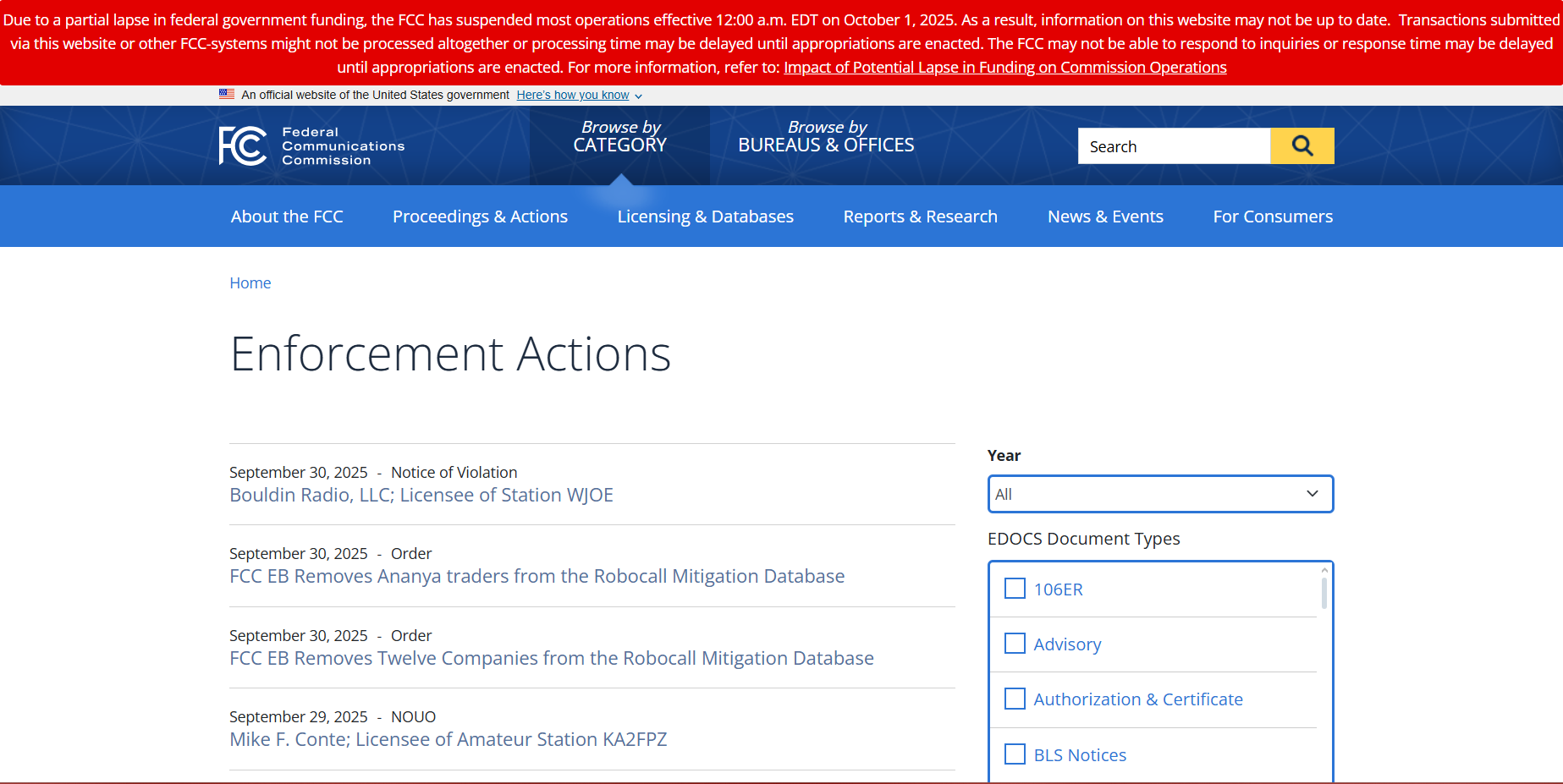Open Mike F. Conte KA2FPZ notice
This screenshot has width=1563, height=784.
point(449,739)
